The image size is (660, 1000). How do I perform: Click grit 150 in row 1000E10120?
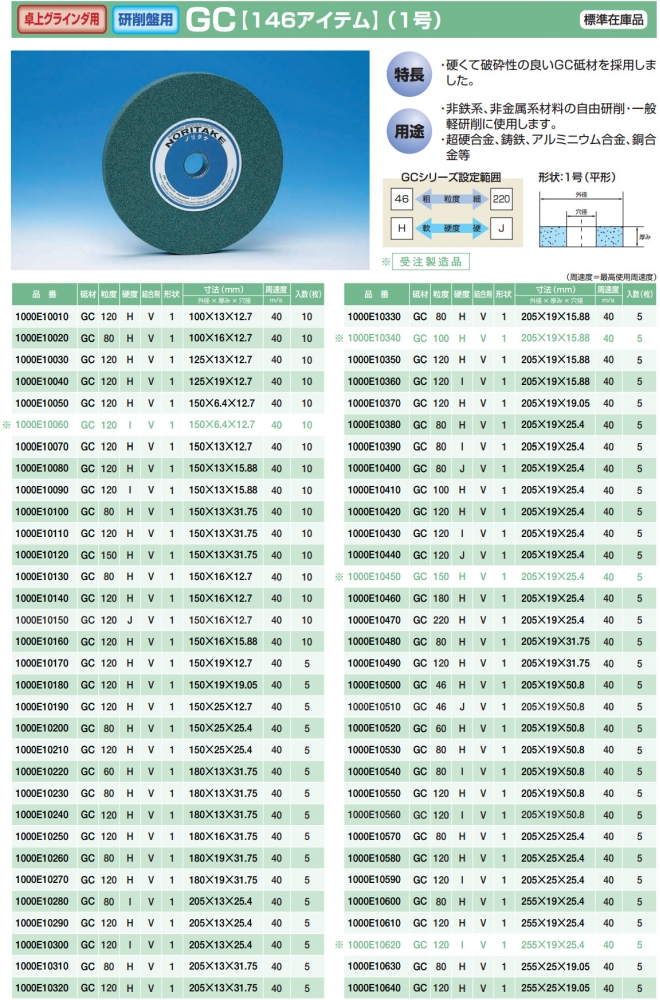[x=109, y=555]
